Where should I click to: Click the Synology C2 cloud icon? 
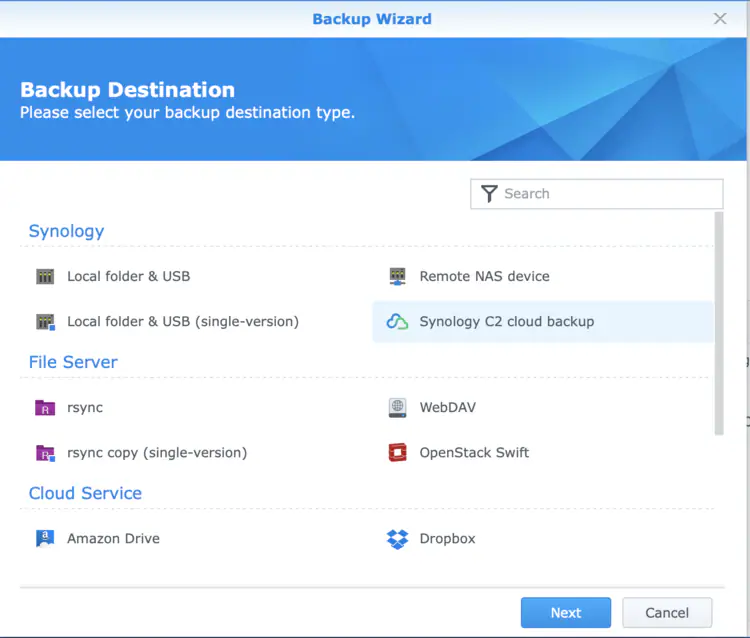[x=397, y=322]
